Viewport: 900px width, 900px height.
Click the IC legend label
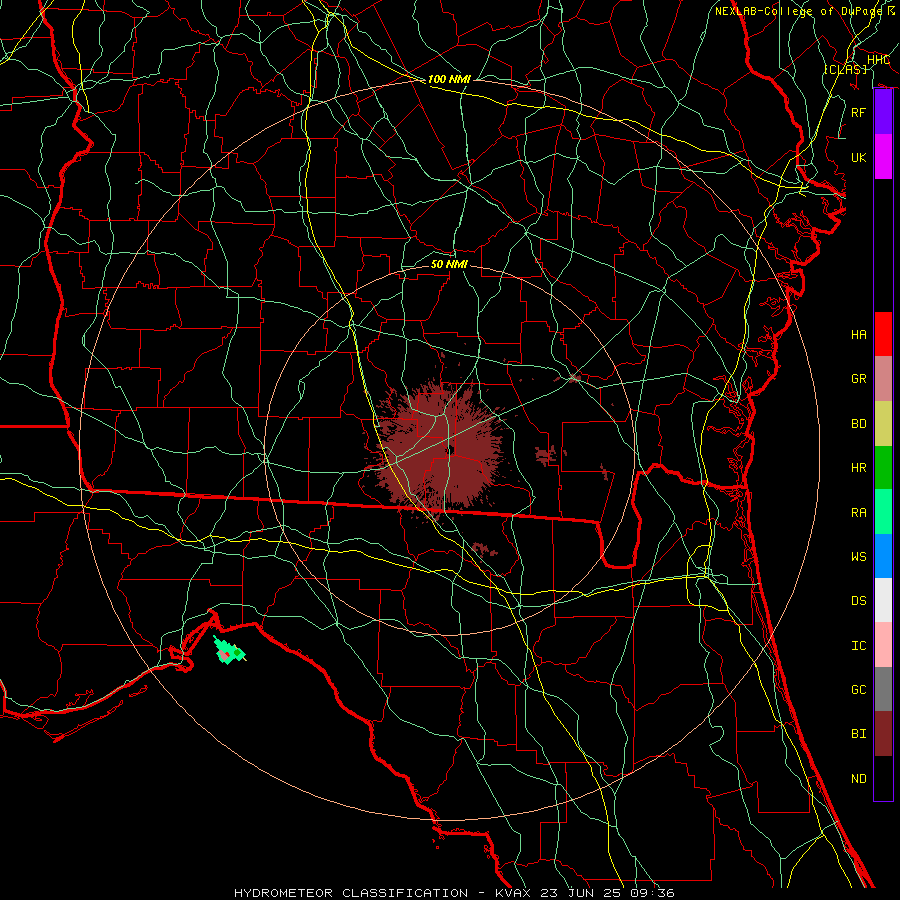point(859,645)
